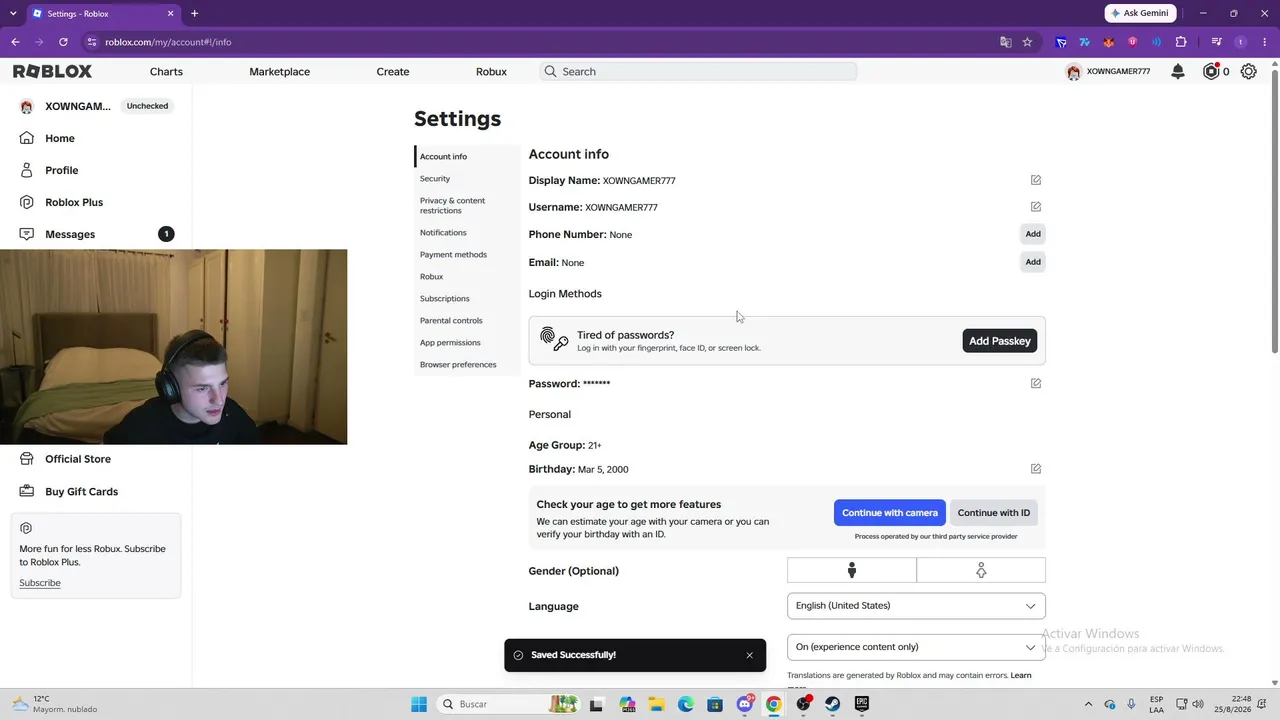
Task: Open the Chrome tab search dropdown
Action: 13,13
